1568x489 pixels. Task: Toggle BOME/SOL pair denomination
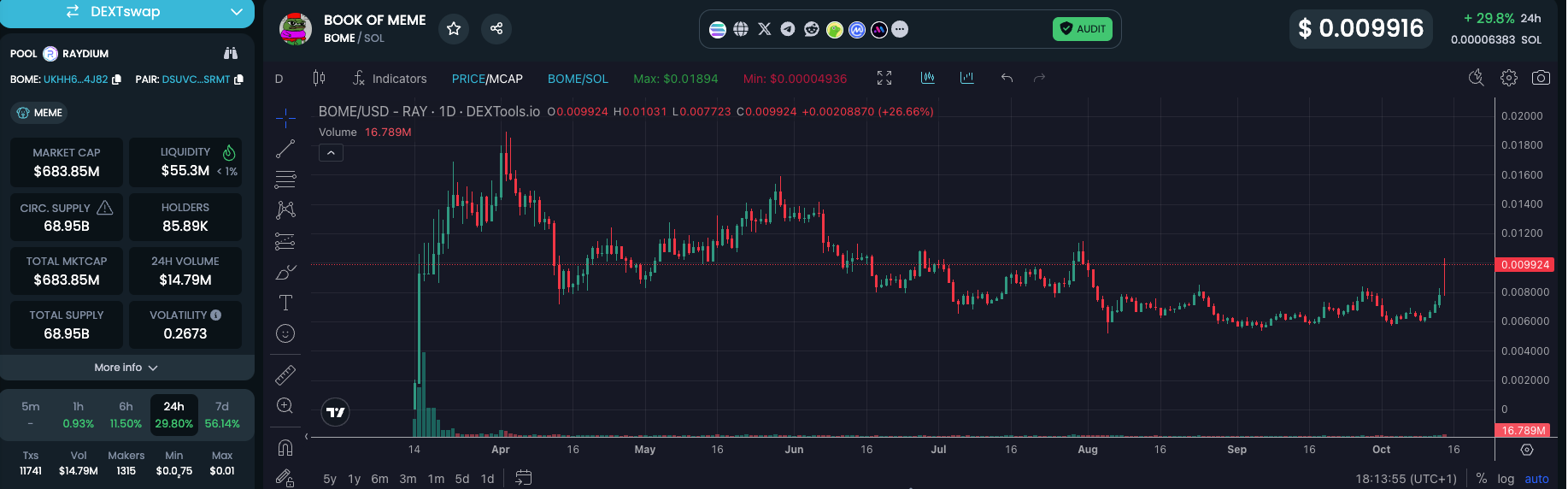tap(578, 79)
